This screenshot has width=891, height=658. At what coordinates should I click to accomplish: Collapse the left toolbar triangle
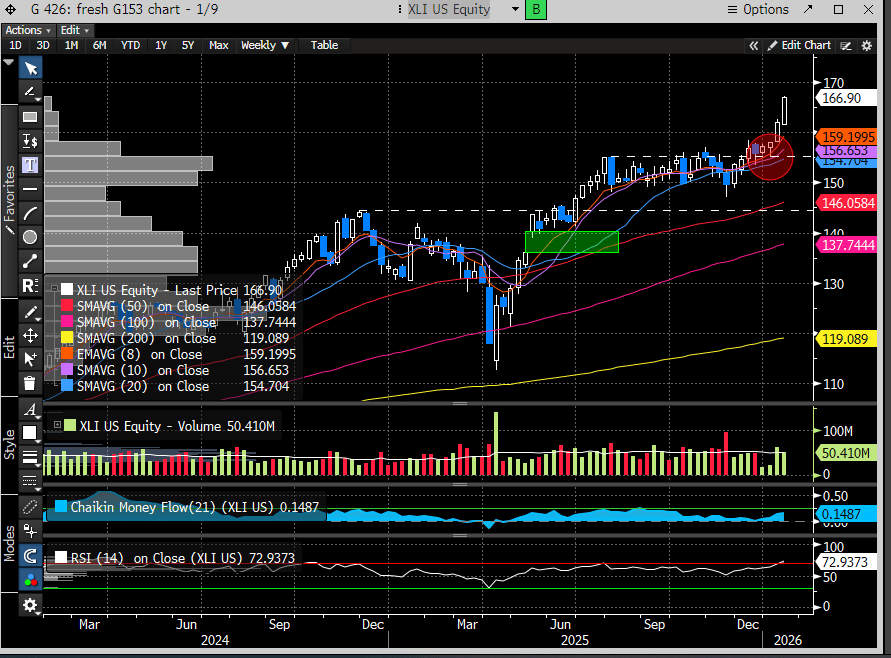(9, 62)
